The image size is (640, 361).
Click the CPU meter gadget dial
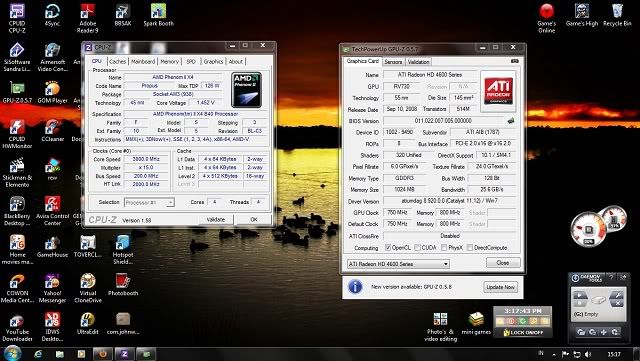click(x=588, y=230)
